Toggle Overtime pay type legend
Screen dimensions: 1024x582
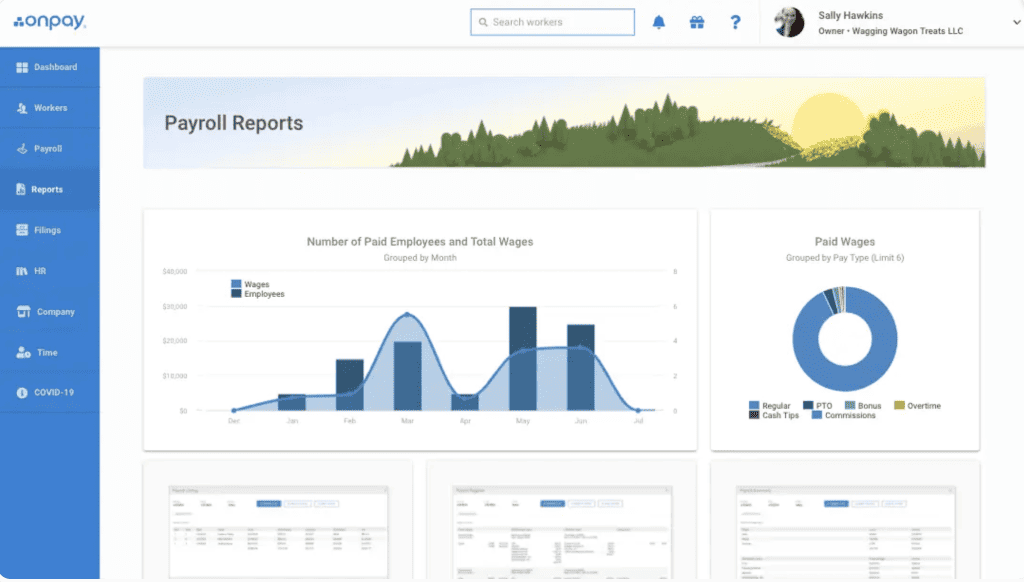coord(918,406)
